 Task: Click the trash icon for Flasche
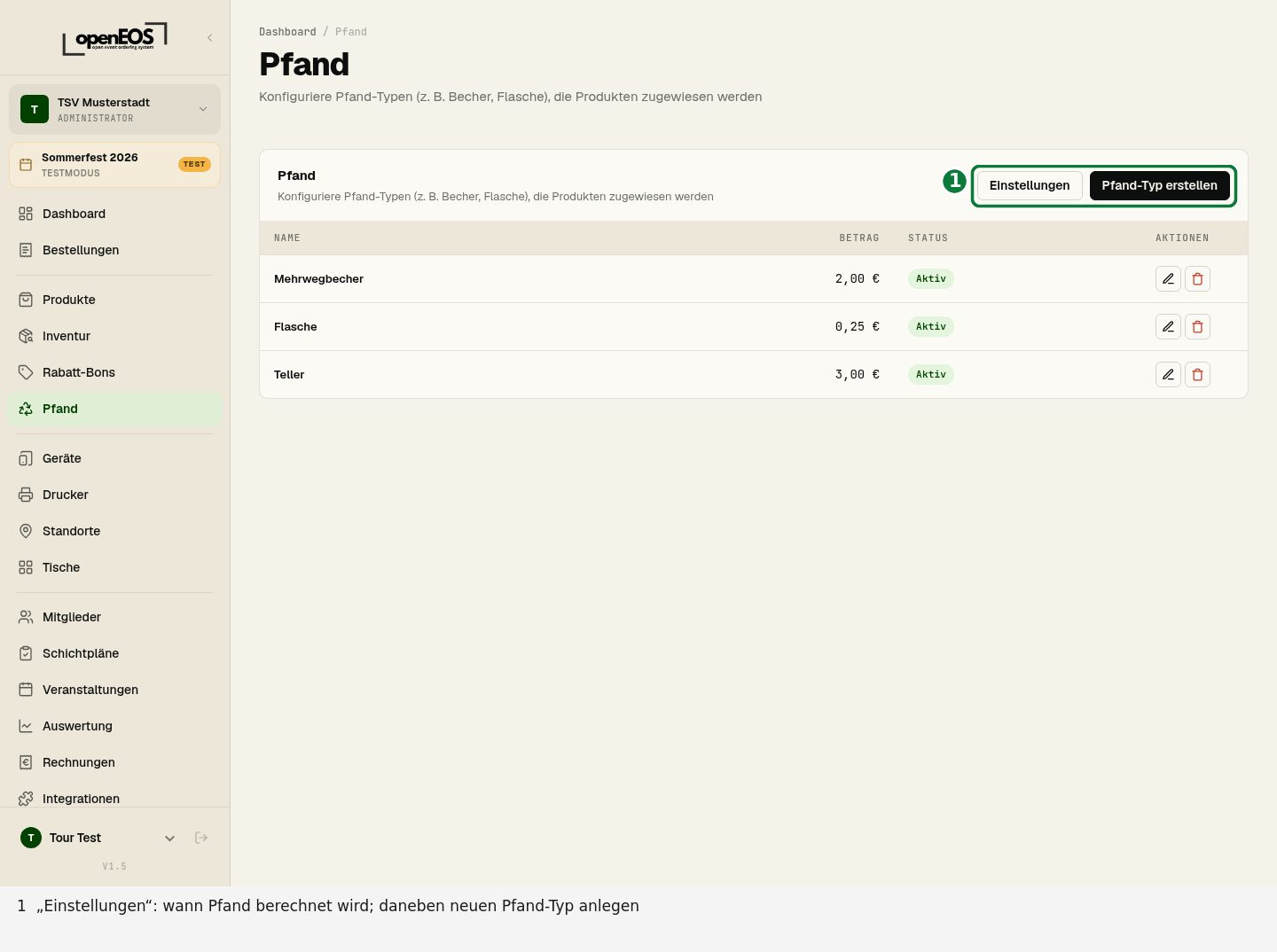click(1197, 326)
